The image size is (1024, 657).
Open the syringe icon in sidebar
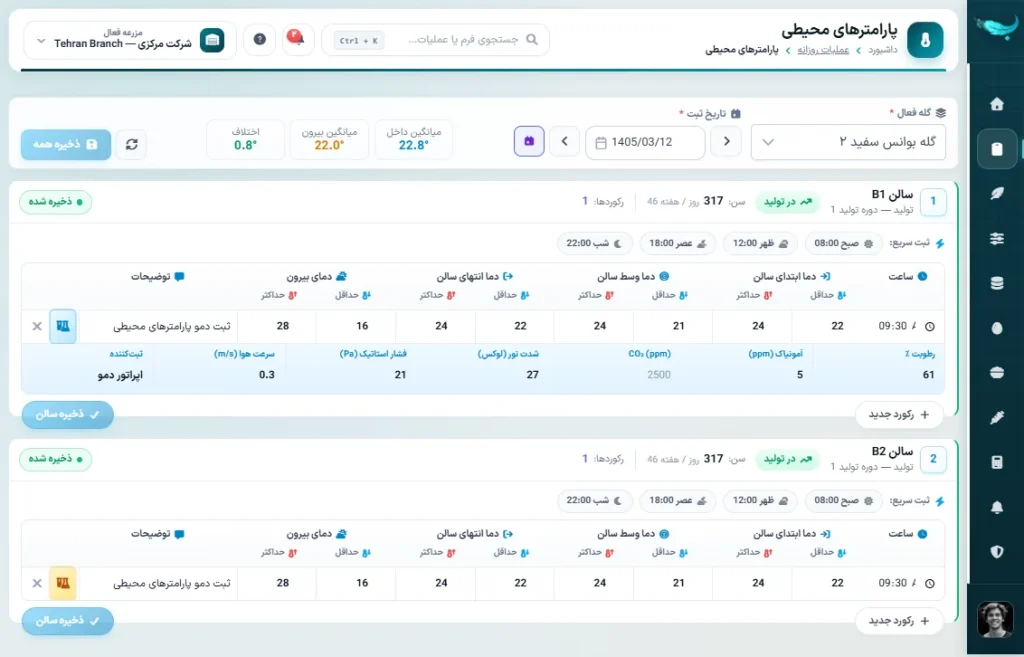(997, 417)
